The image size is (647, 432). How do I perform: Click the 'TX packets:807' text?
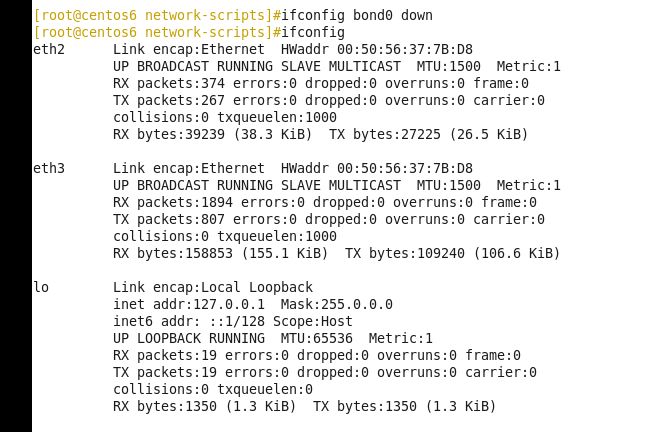pyautogui.click(x=169, y=219)
